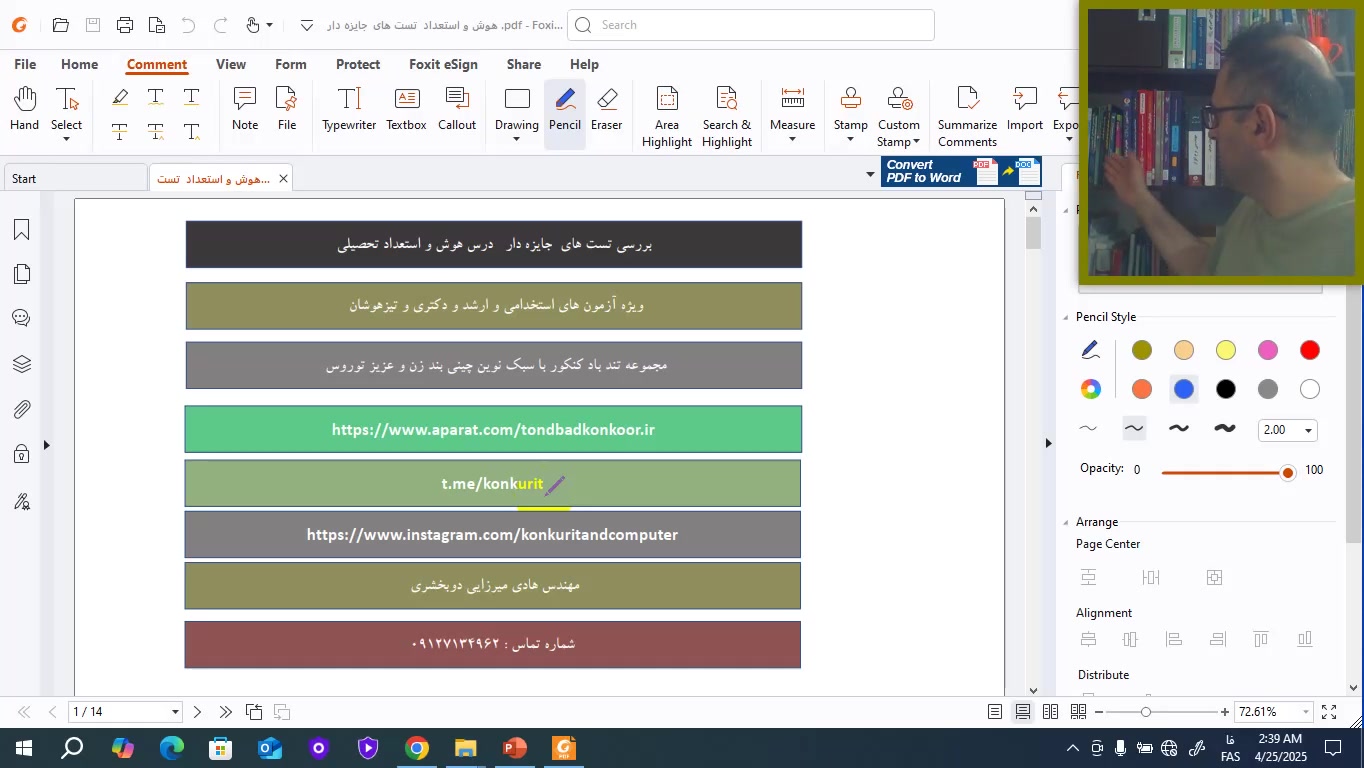Close the open PDF document tab
The height and width of the screenshot is (768, 1364).
pos(283,179)
